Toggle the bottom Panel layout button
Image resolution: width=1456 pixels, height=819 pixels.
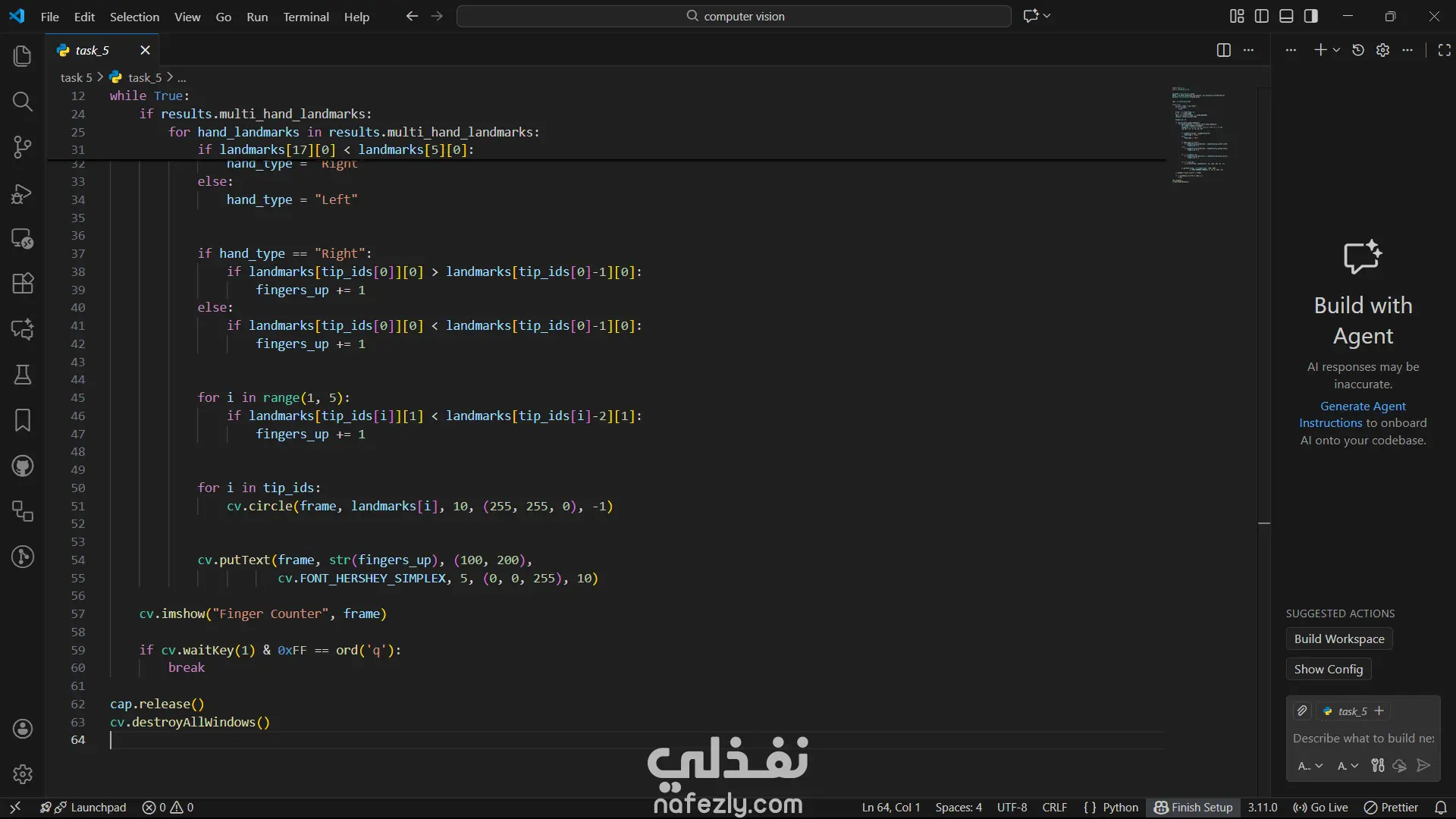coord(1286,16)
